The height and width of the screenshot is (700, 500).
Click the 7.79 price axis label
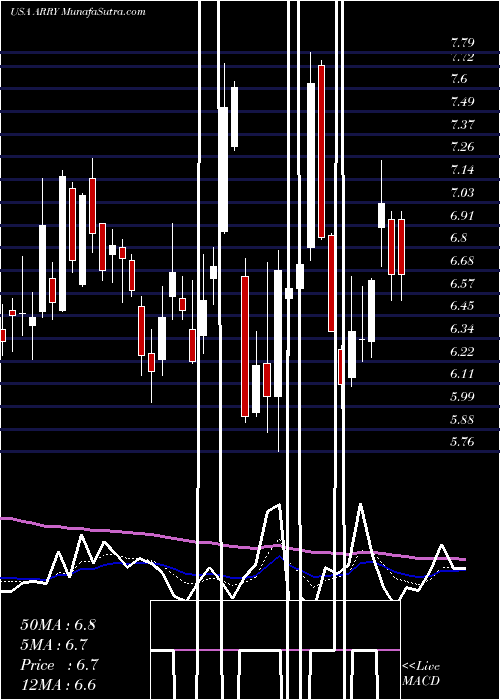pyautogui.click(x=462, y=43)
